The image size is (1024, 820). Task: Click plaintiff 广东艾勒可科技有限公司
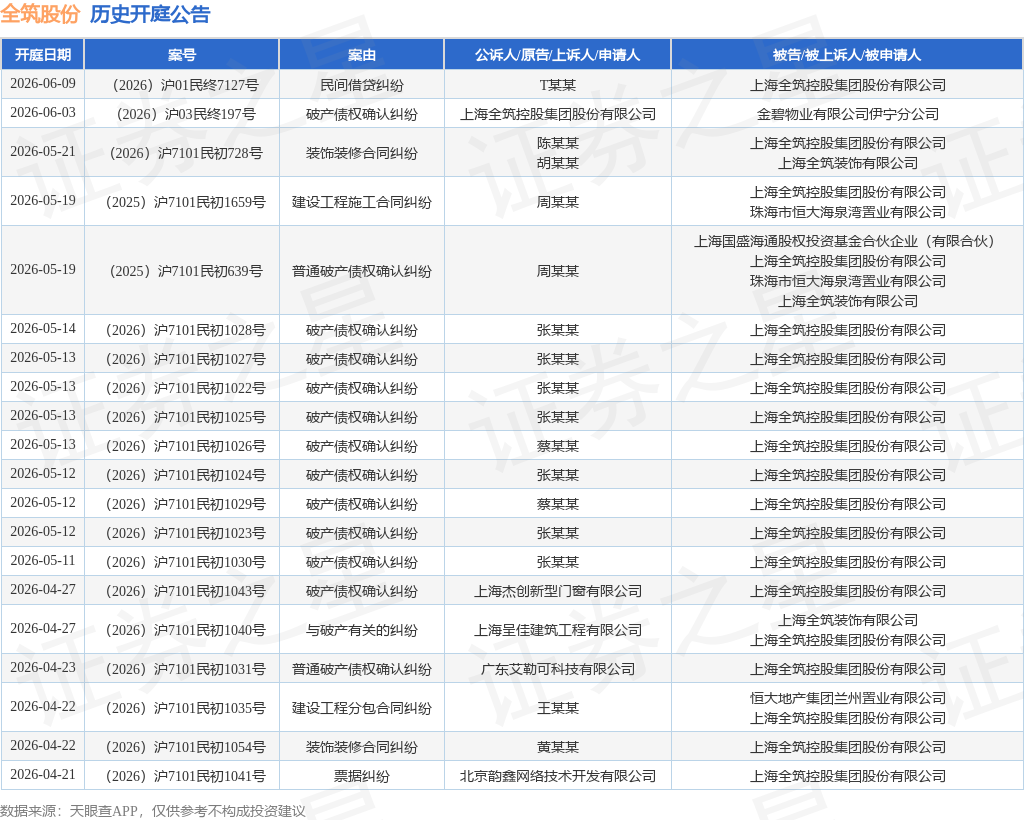[557, 669]
